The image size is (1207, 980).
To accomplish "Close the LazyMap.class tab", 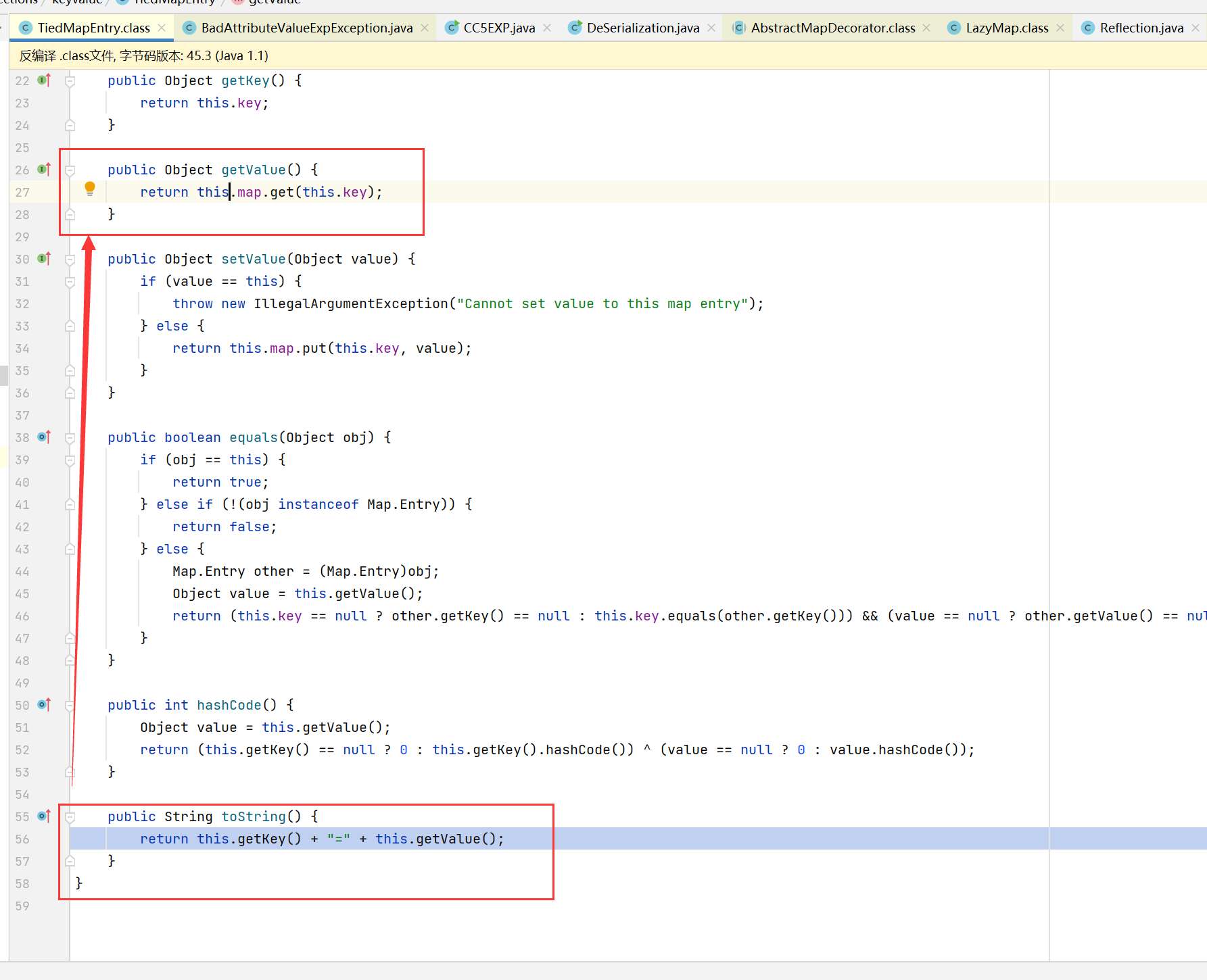I will click(x=1060, y=28).
